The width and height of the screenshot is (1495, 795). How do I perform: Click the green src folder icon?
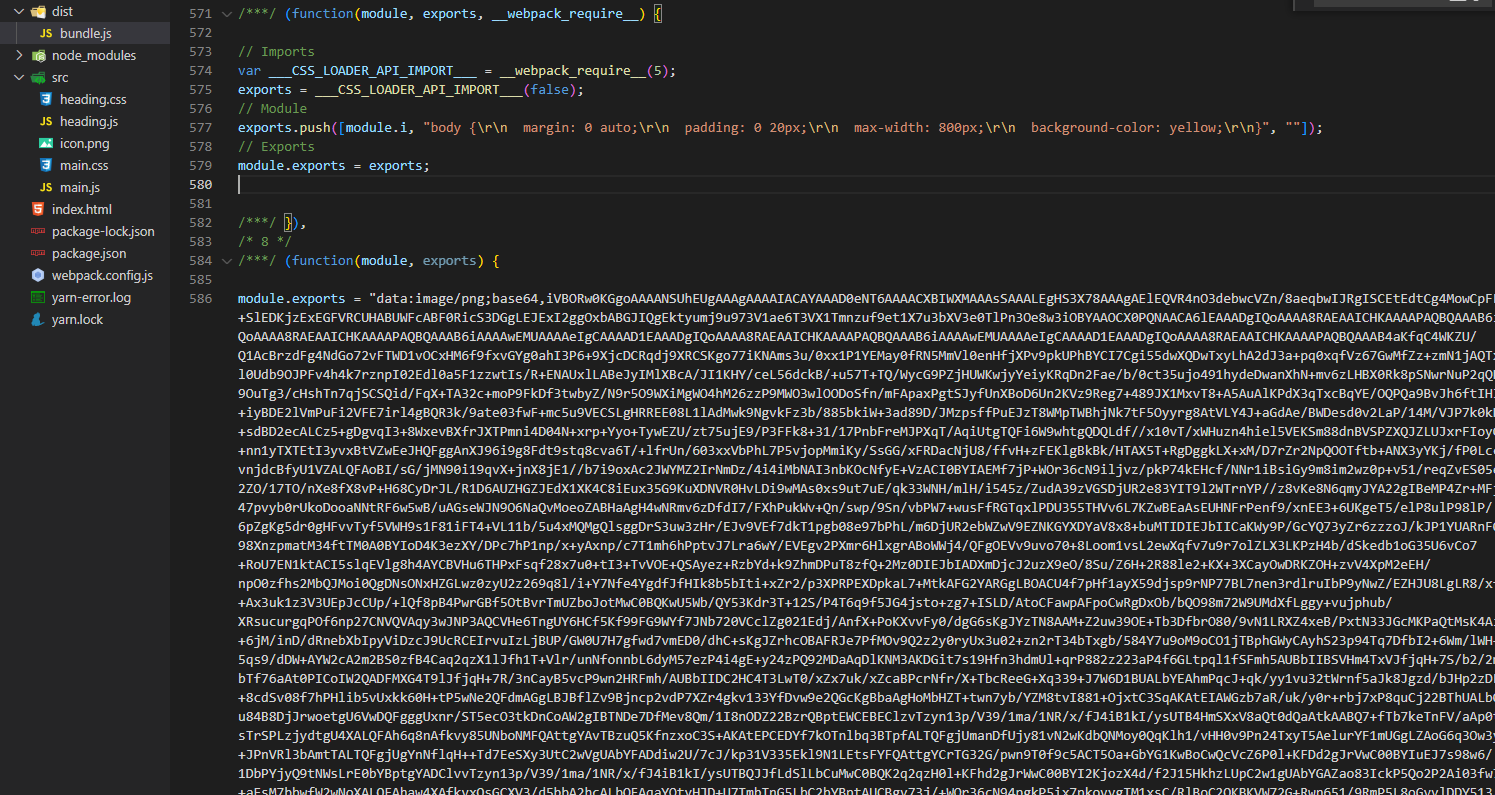[38, 78]
